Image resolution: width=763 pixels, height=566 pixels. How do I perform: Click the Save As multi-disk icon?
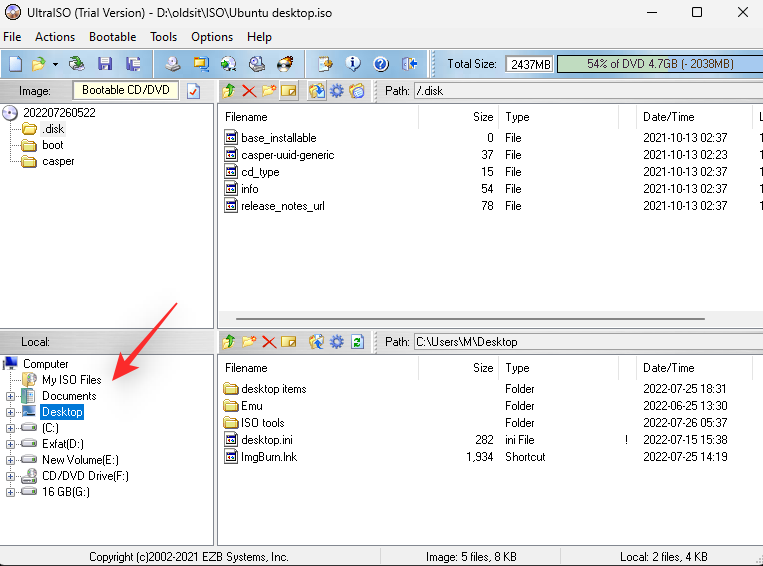click(132, 64)
